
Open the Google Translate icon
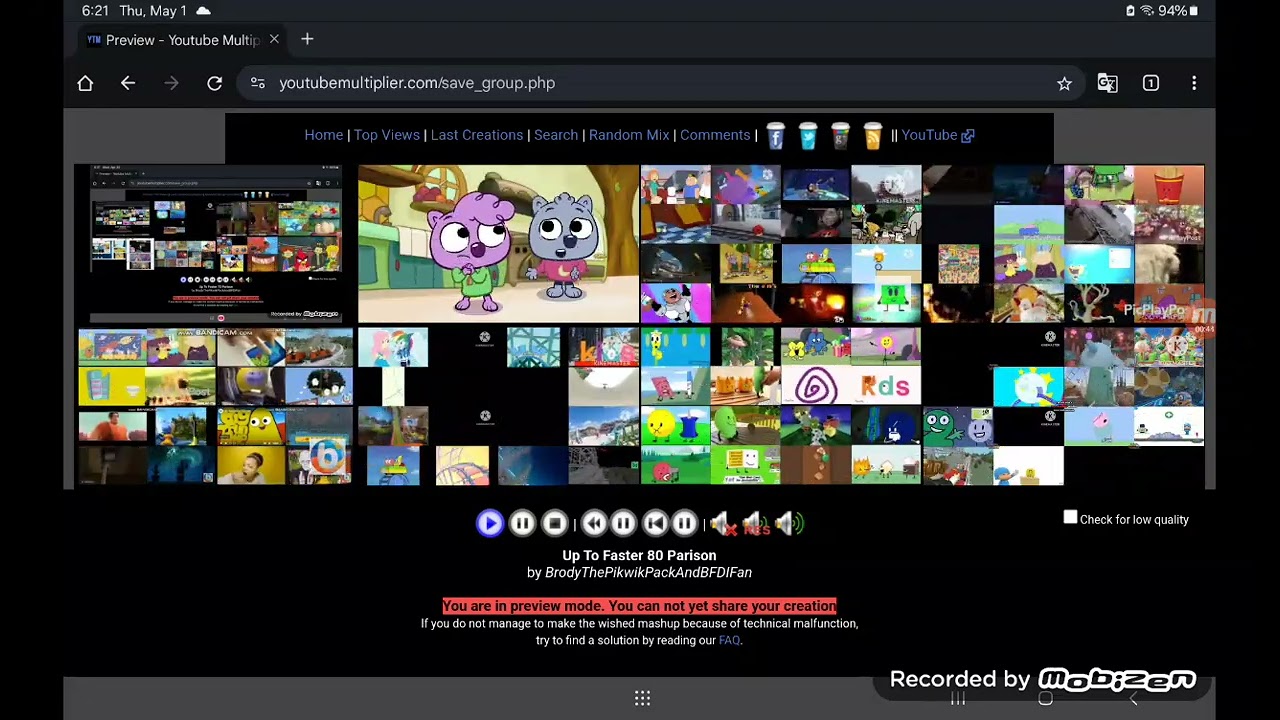(x=1107, y=83)
